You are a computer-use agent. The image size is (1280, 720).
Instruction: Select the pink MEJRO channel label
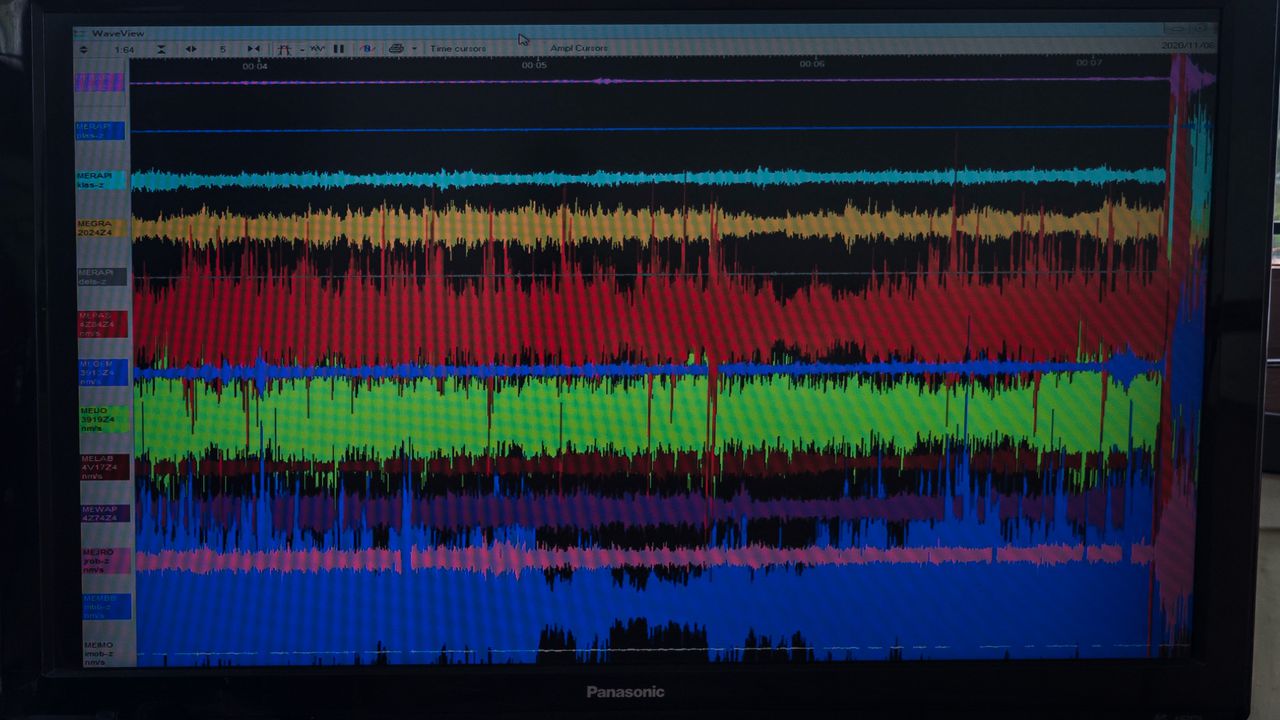tap(106, 560)
